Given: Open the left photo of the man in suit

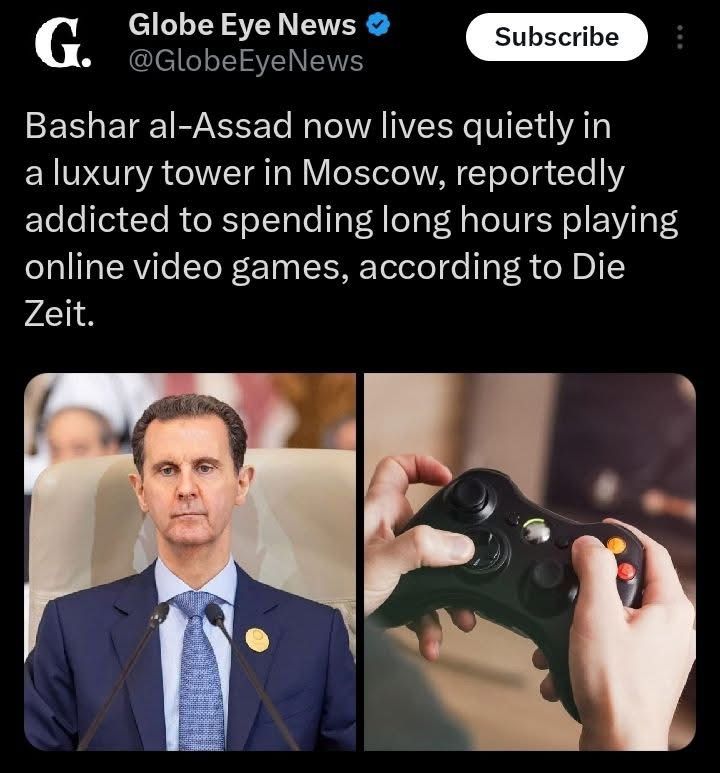Looking at the screenshot, I should point(190,562).
